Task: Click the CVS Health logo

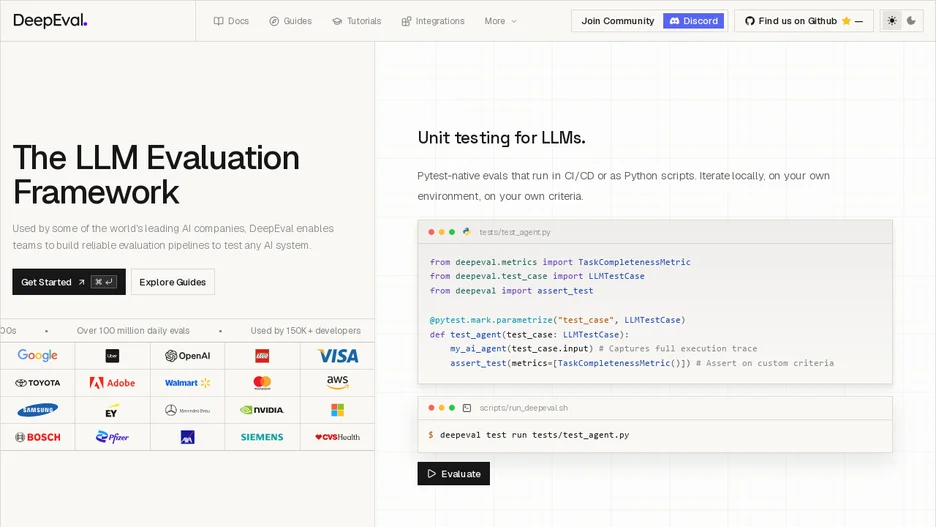Action: [x=337, y=437]
